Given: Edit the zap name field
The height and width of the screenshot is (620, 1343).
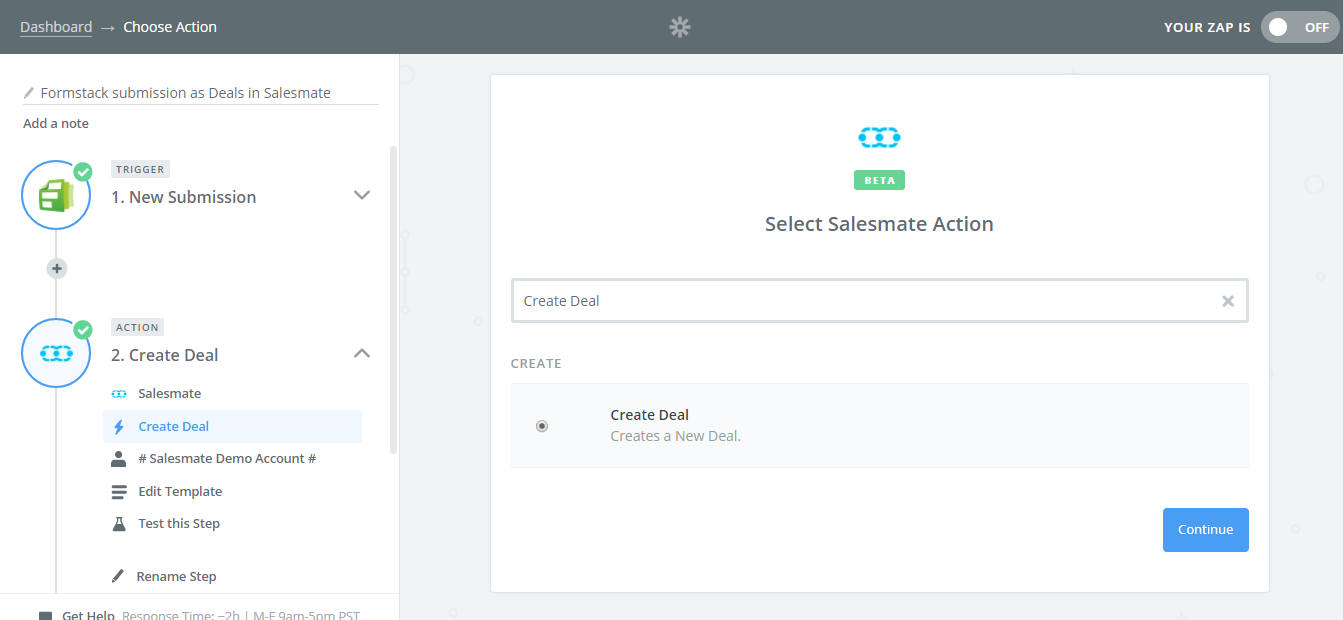Looking at the screenshot, I should (x=200, y=93).
